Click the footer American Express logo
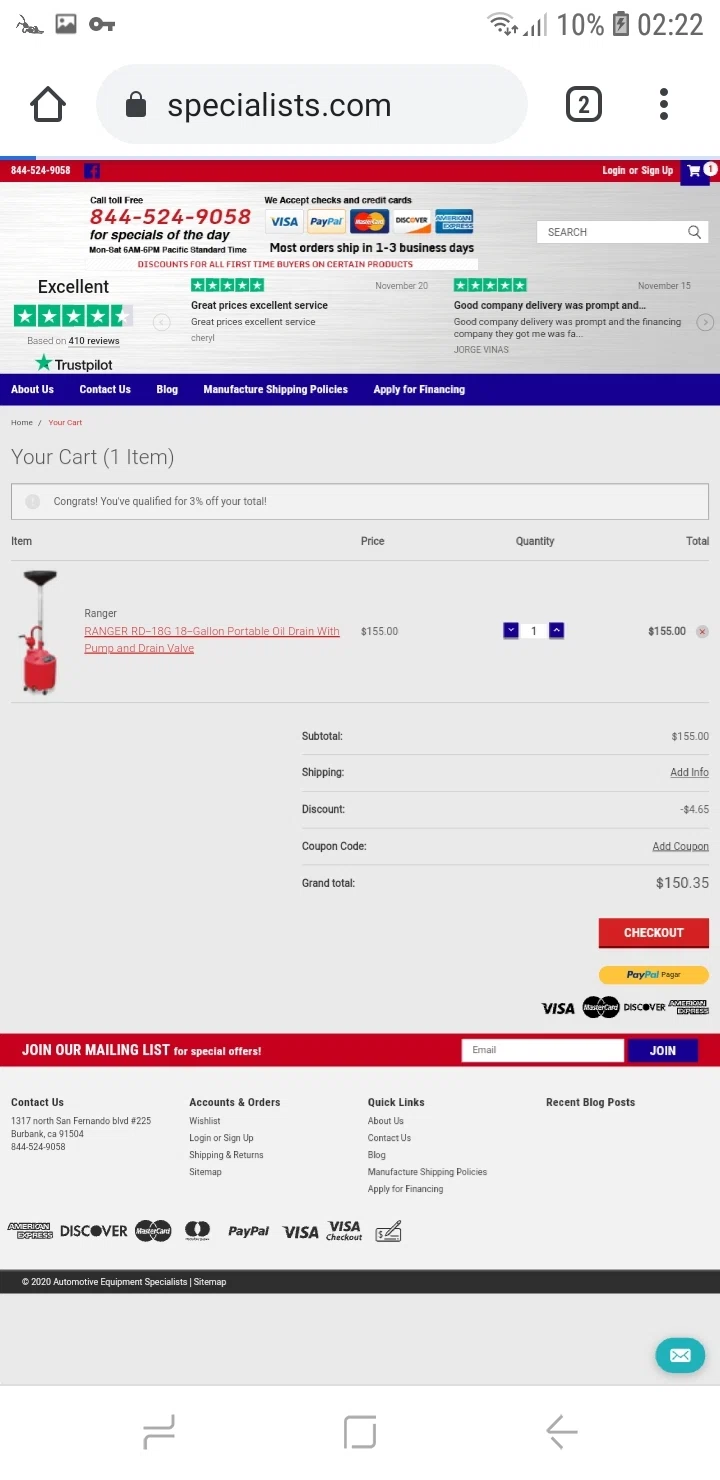 30,1231
